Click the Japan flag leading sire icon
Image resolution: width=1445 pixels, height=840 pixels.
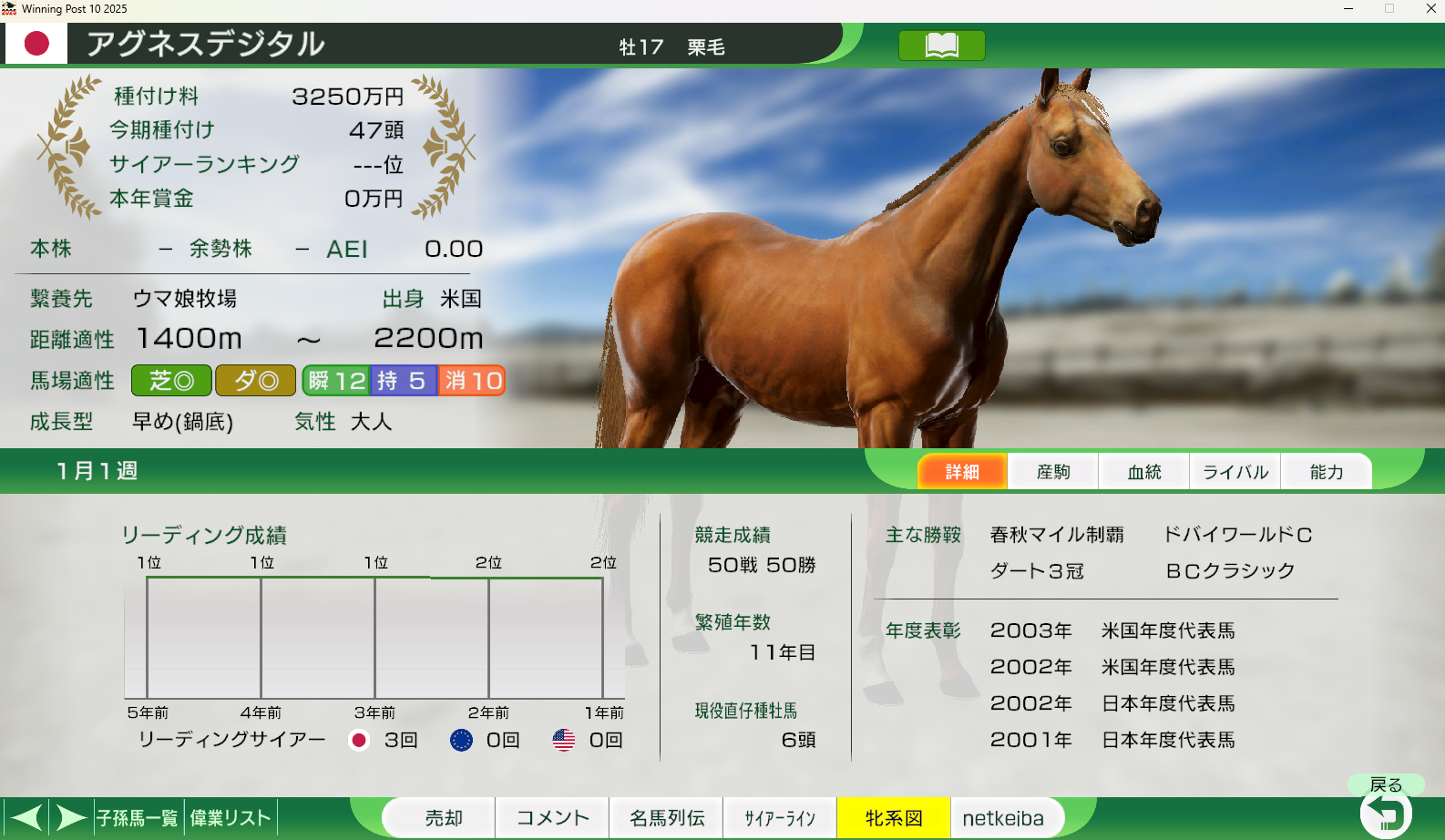[359, 740]
